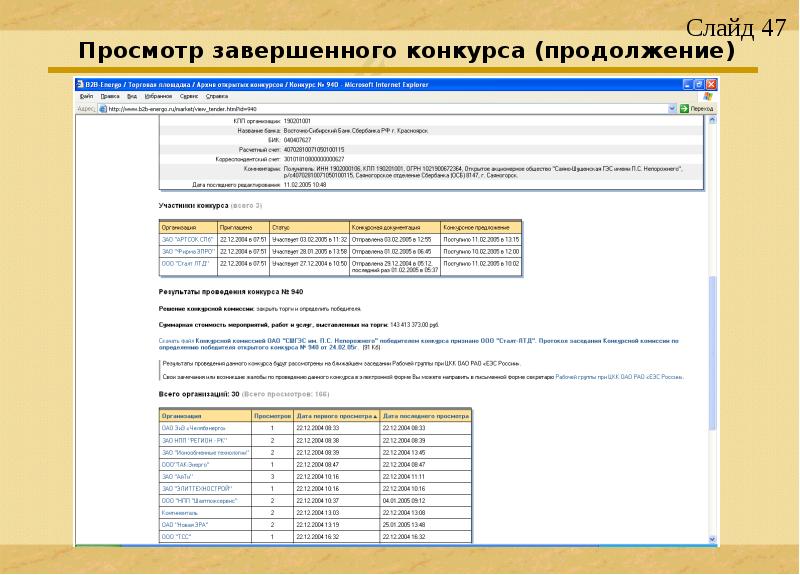800x575 pixels.
Task: Open the Справка menu
Action: (x=217, y=97)
